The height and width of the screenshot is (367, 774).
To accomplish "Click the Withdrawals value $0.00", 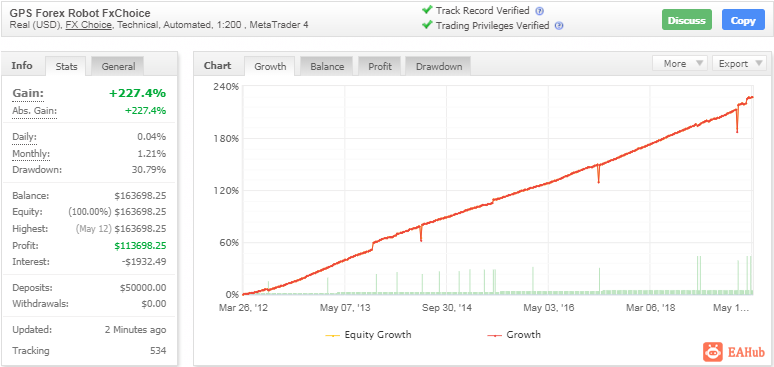I will click(x=154, y=304).
